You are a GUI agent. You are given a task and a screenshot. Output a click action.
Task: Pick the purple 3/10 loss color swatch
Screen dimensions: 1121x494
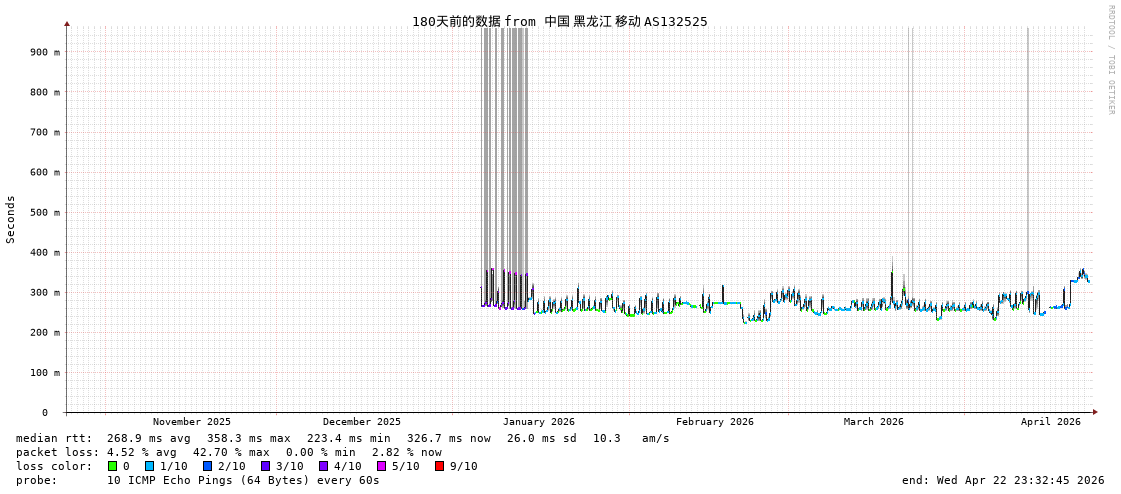265,466
